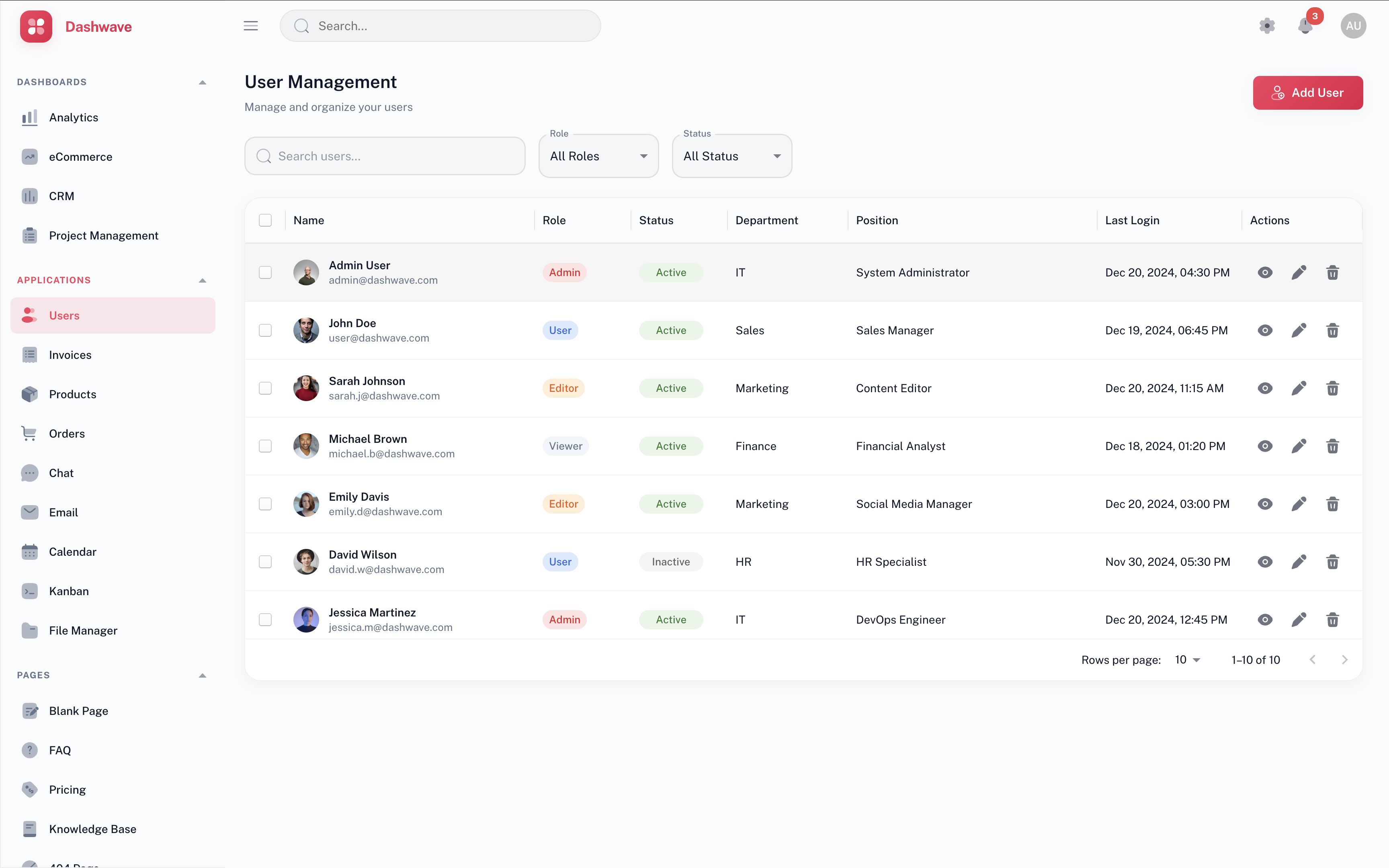Click the settings gear icon in the header
Viewport: 1389px width, 868px height.
1267,26
